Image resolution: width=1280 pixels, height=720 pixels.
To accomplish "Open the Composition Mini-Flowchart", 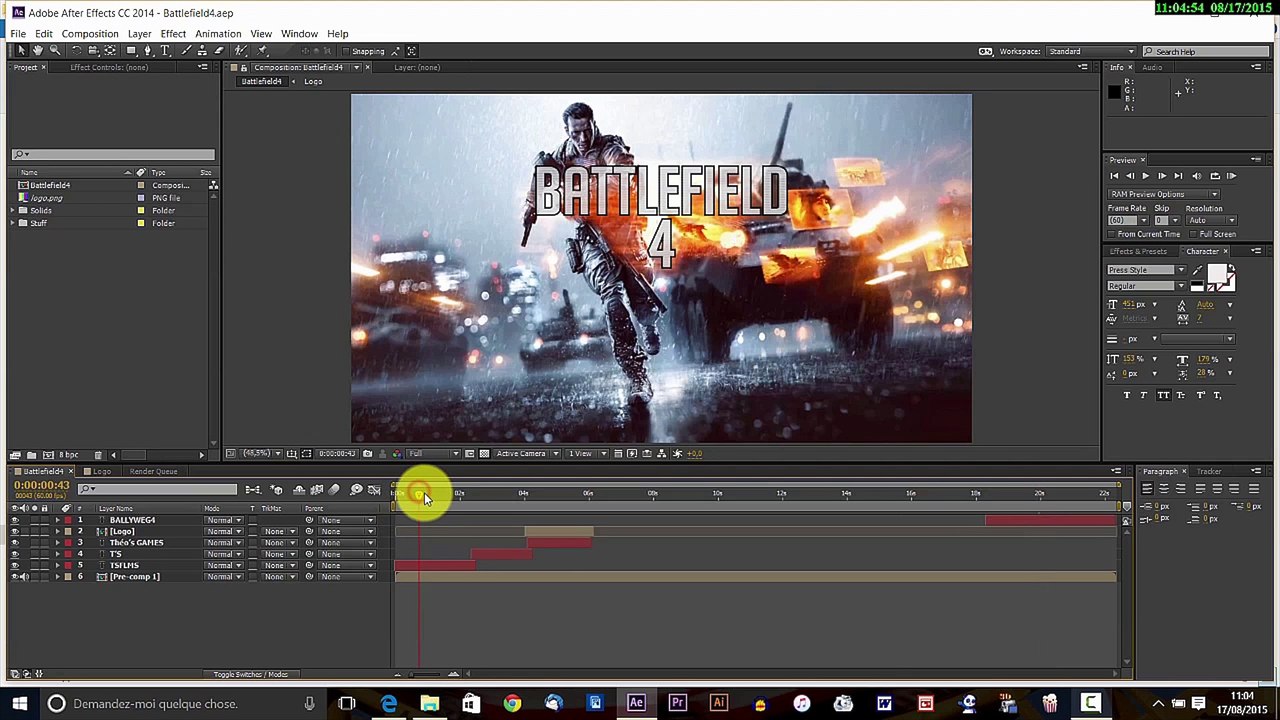I will coord(253,489).
